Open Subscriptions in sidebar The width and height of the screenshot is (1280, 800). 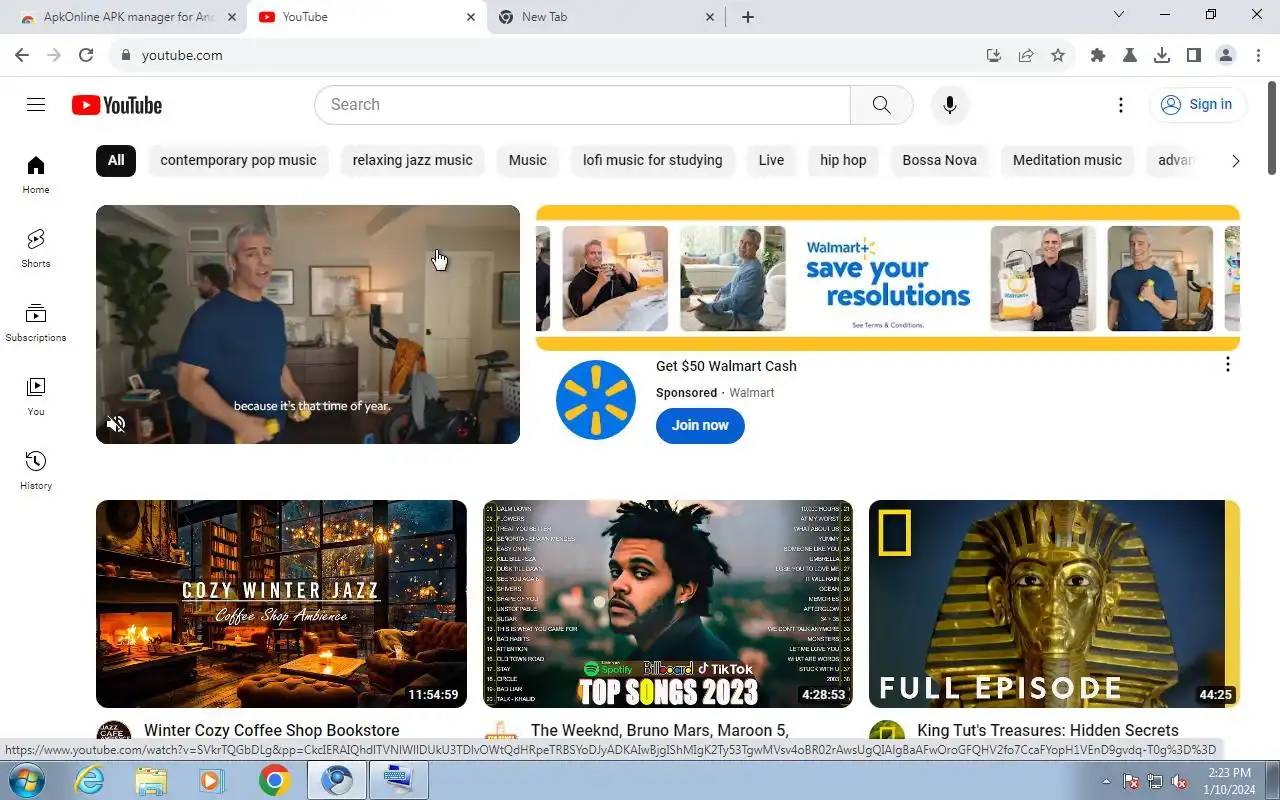(36, 322)
